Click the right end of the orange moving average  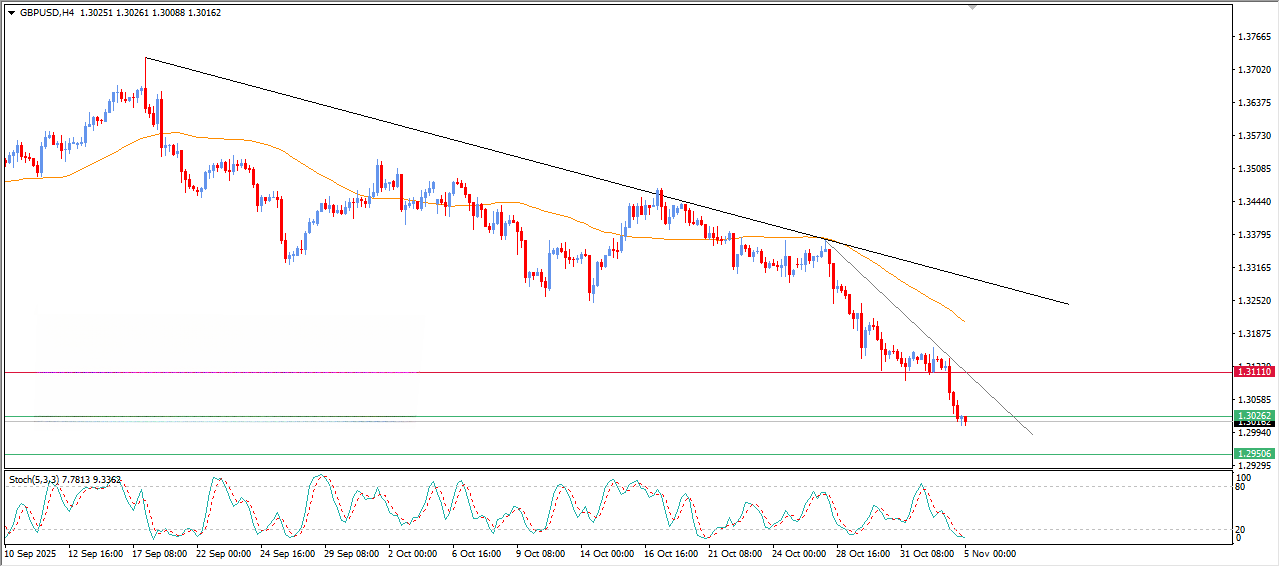(964, 321)
